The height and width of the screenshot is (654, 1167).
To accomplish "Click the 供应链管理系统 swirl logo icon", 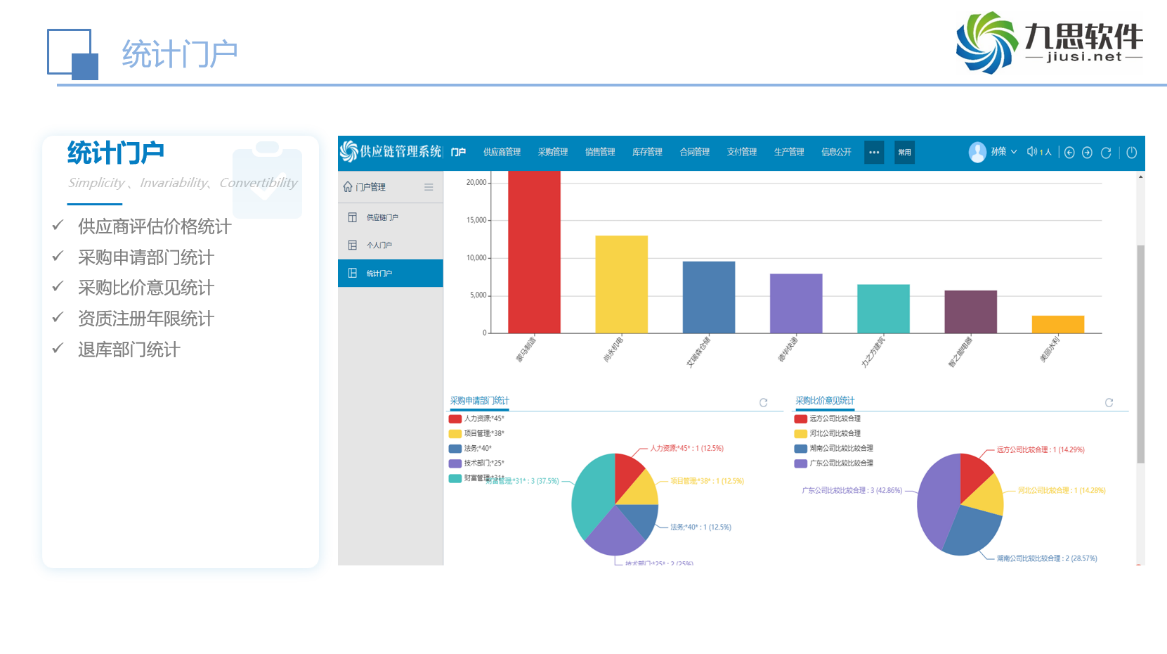I will (348, 152).
